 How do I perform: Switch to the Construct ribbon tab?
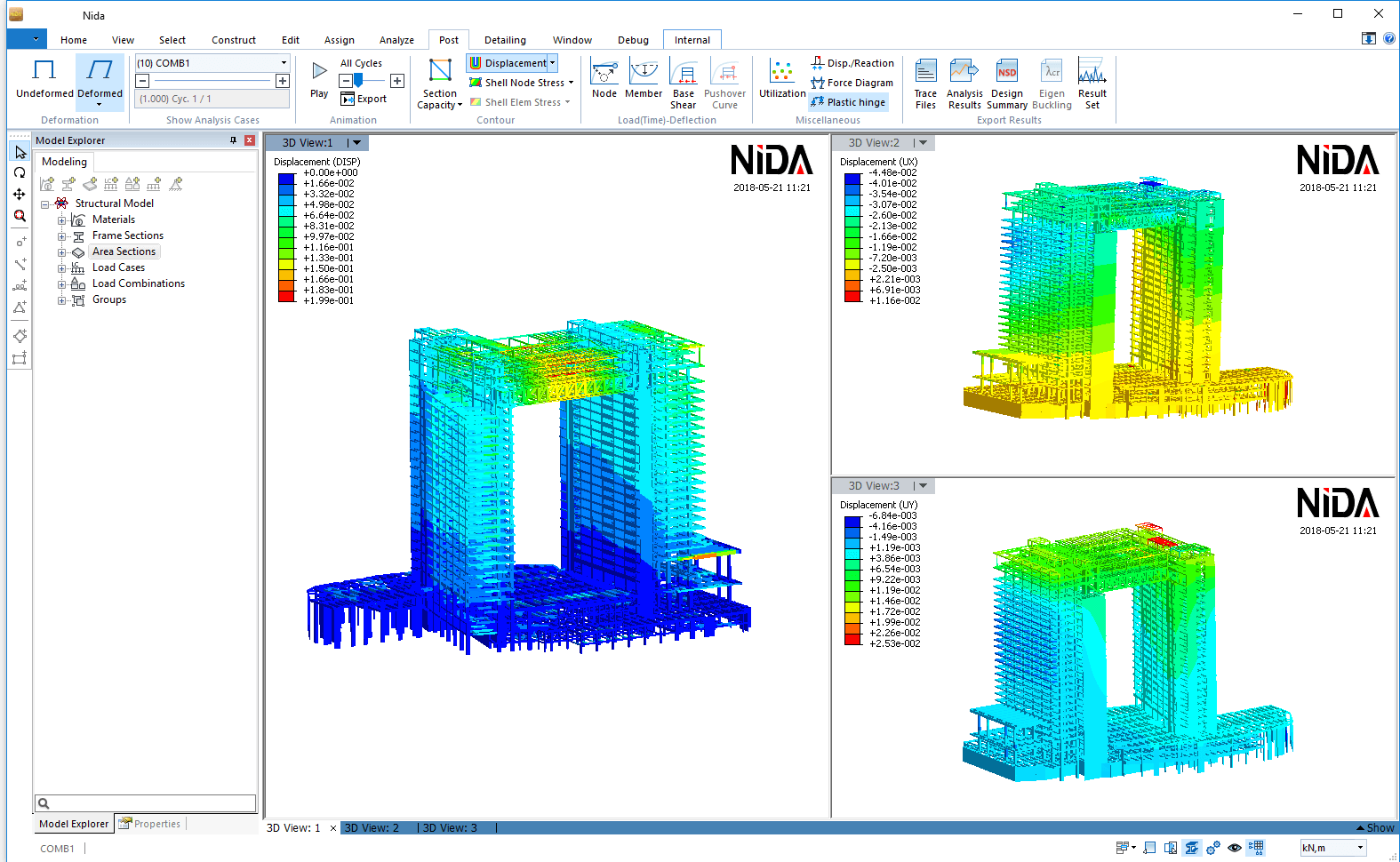pos(234,40)
